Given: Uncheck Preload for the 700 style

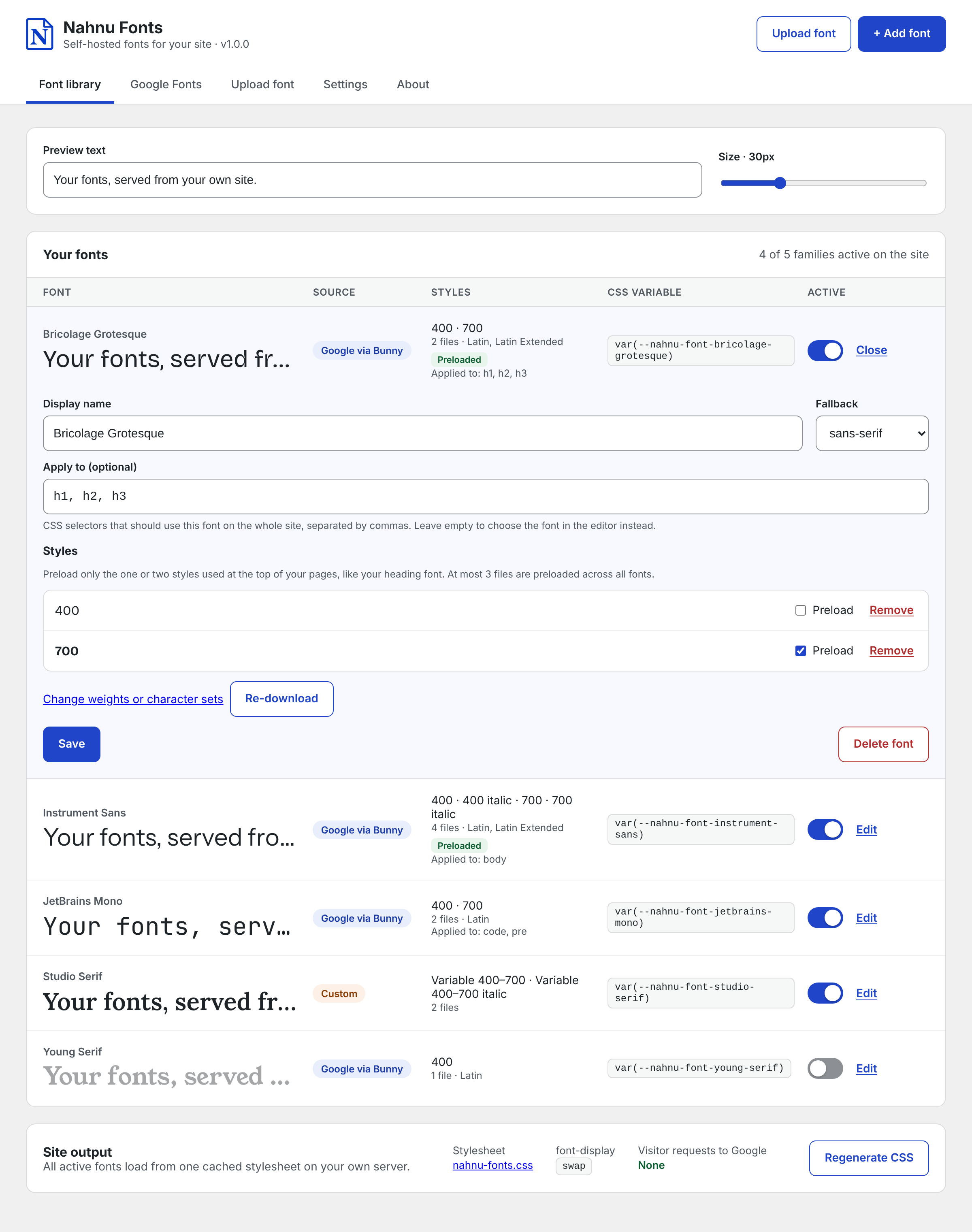Looking at the screenshot, I should [x=800, y=651].
